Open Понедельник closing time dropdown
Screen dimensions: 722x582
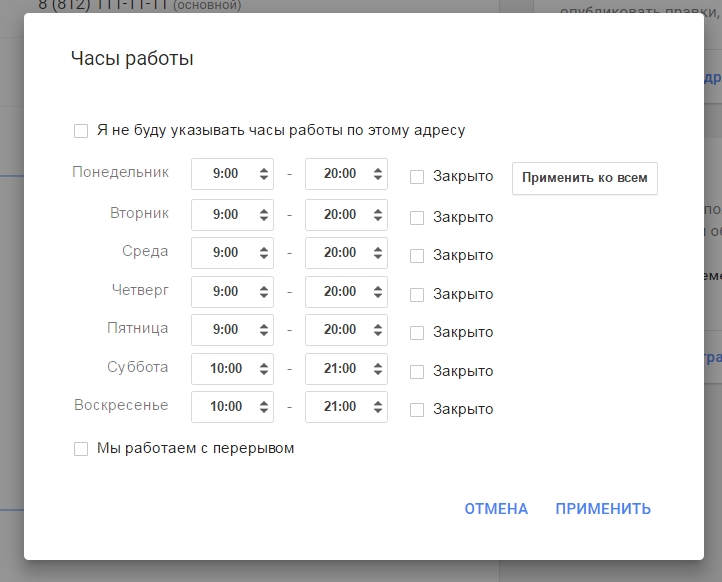[x=346, y=174]
